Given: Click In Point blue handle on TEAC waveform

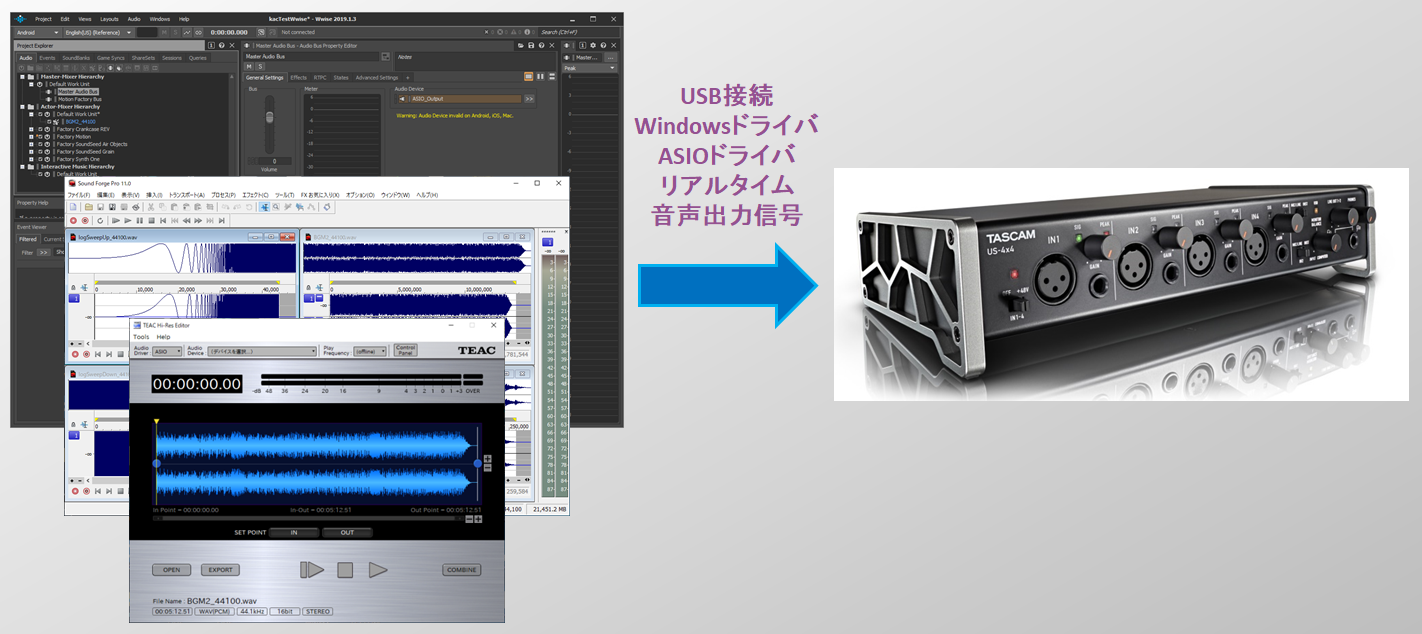Looking at the screenshot, I should point(156,463).
